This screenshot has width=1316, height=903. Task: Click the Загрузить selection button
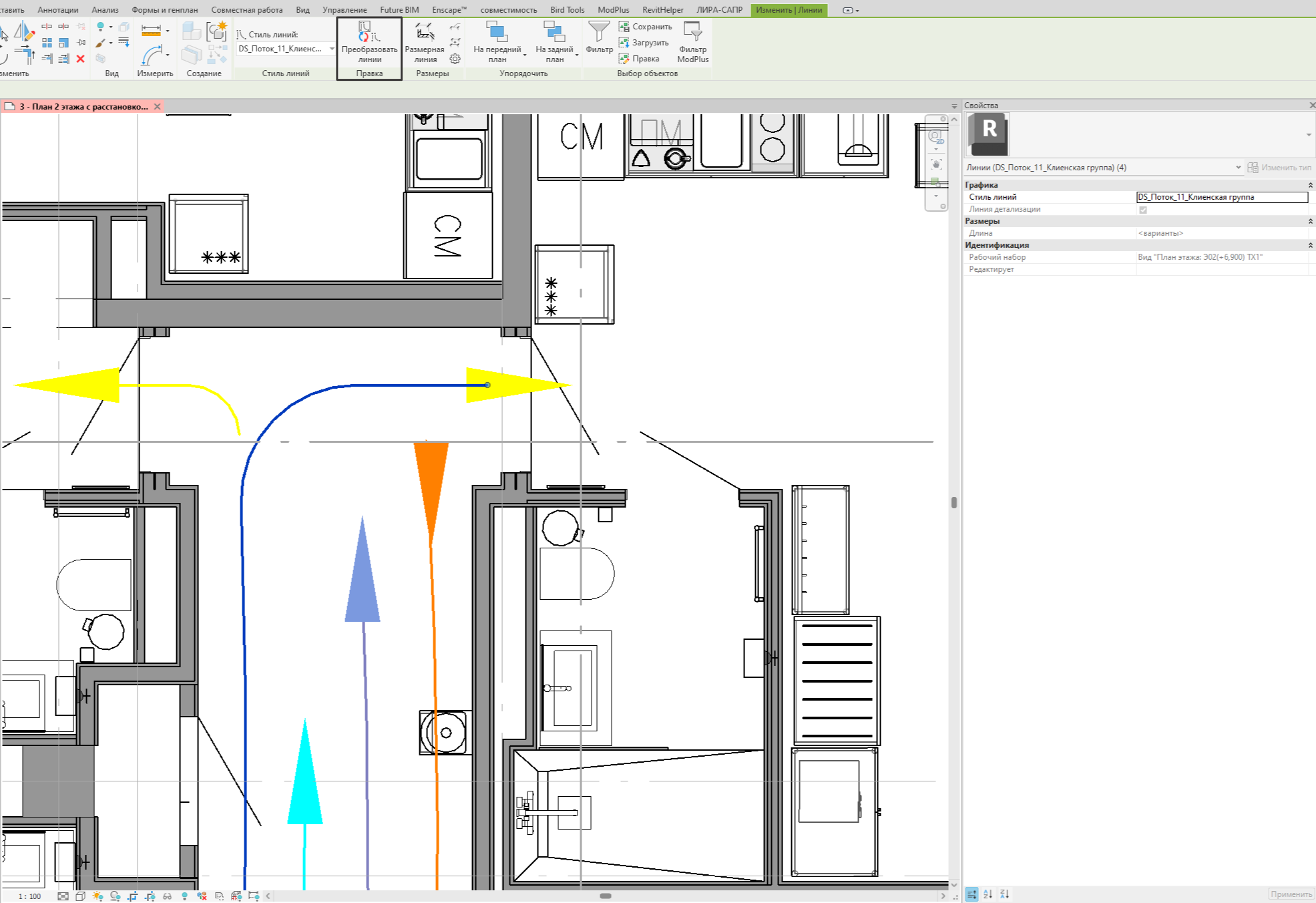(x=644, y=43)
